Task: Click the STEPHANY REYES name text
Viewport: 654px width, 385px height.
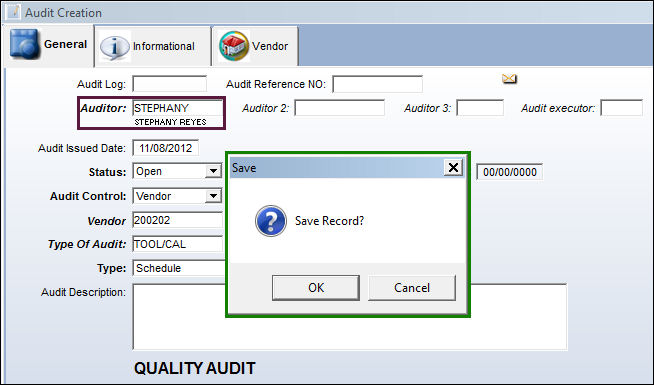Action: pos(170,122)
